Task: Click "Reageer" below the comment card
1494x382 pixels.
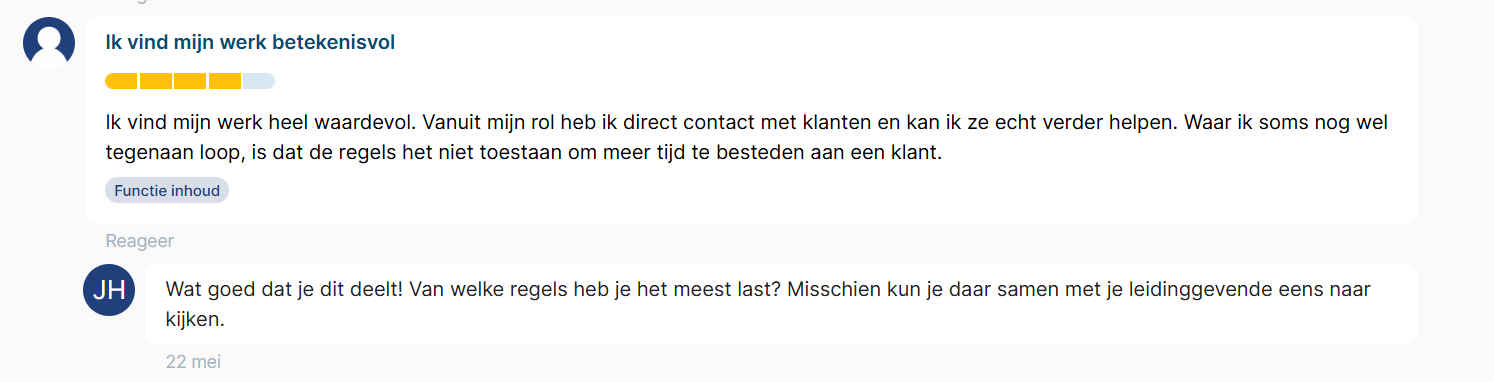Action: coord(139,241)
